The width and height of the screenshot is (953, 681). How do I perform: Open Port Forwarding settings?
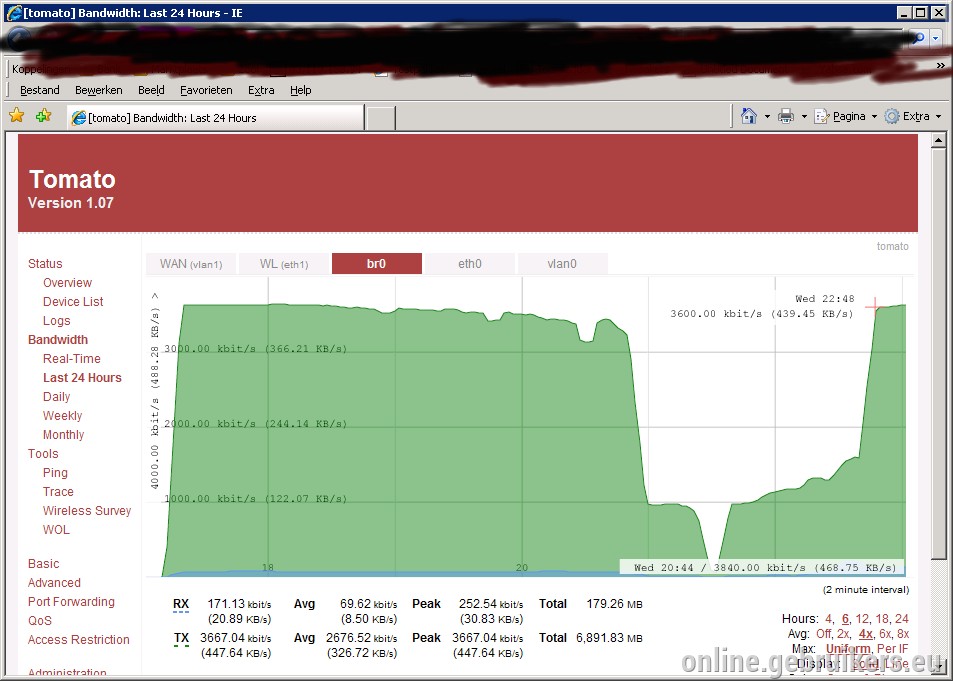click(x=71, y=601)
